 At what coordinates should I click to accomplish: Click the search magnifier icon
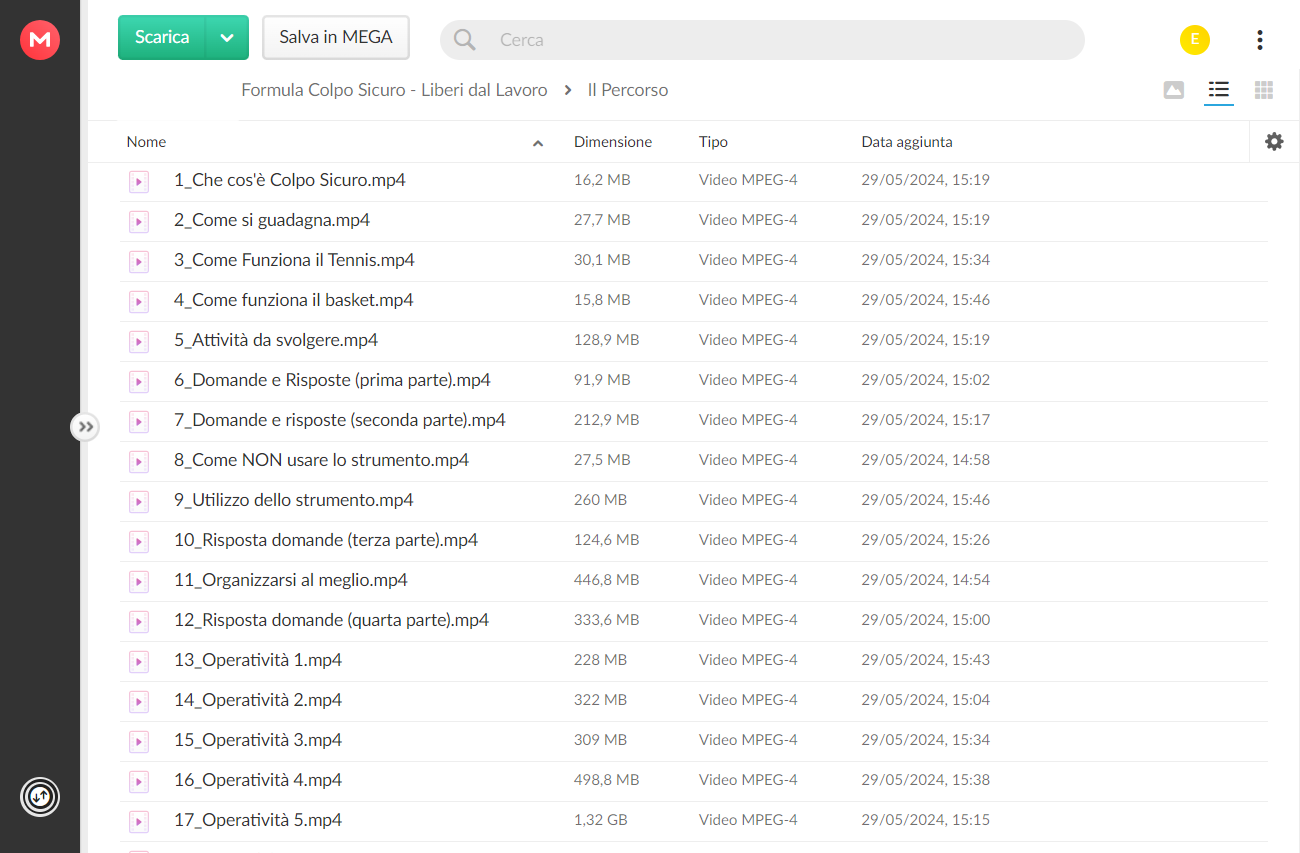tap(465, 40)
